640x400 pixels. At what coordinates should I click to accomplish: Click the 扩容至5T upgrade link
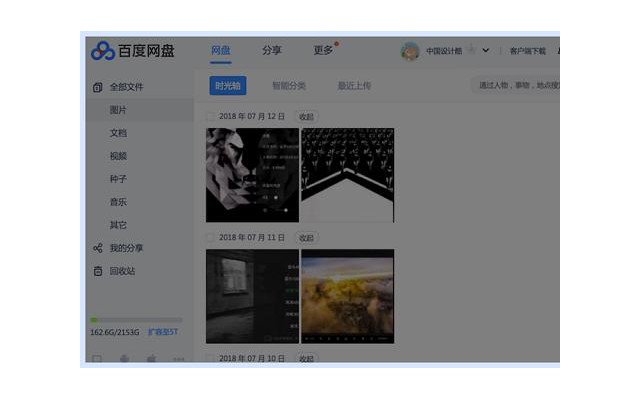click(x=163, y=332)
